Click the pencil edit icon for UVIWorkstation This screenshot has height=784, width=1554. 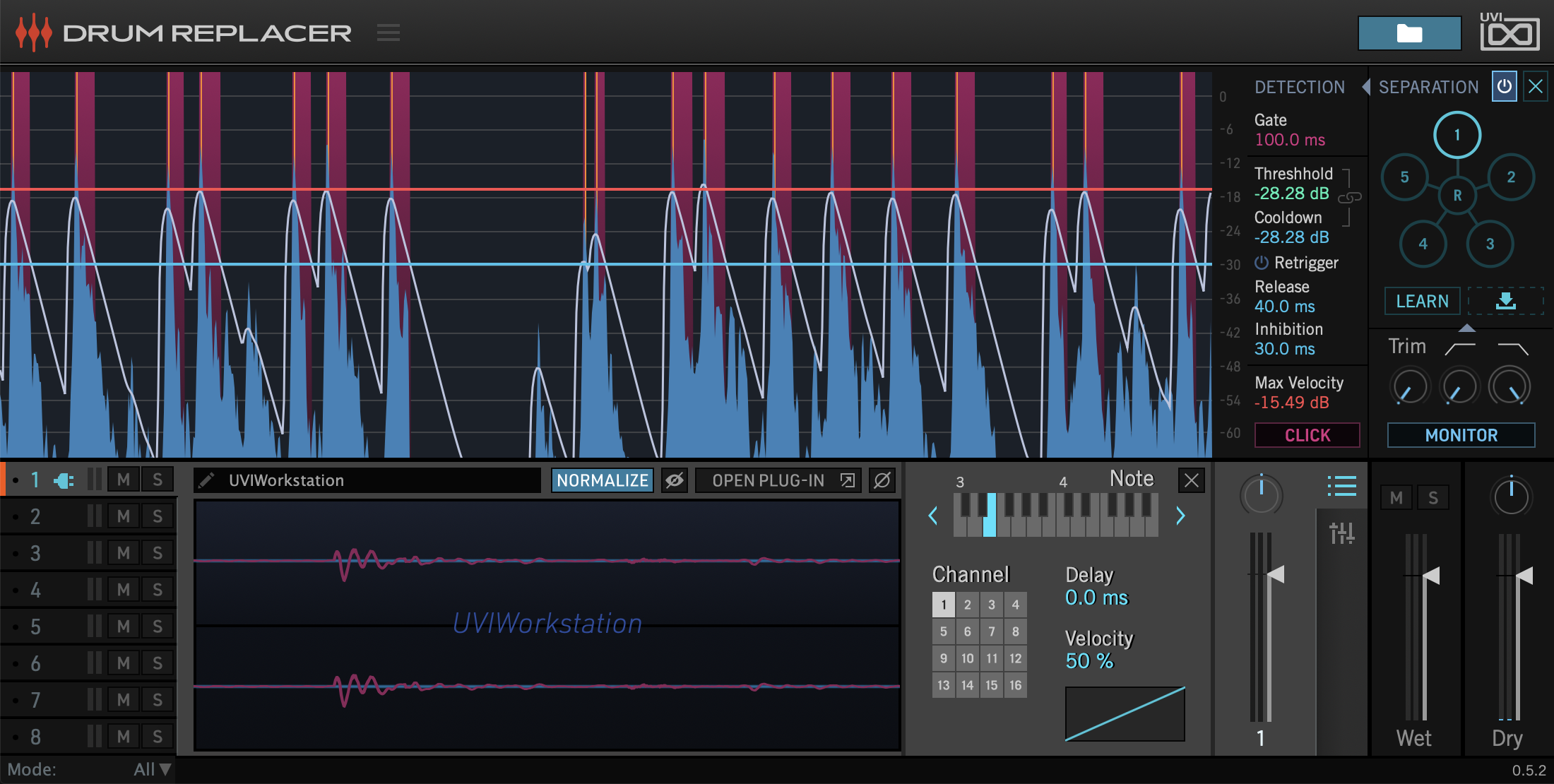click(x=206, y=480)
